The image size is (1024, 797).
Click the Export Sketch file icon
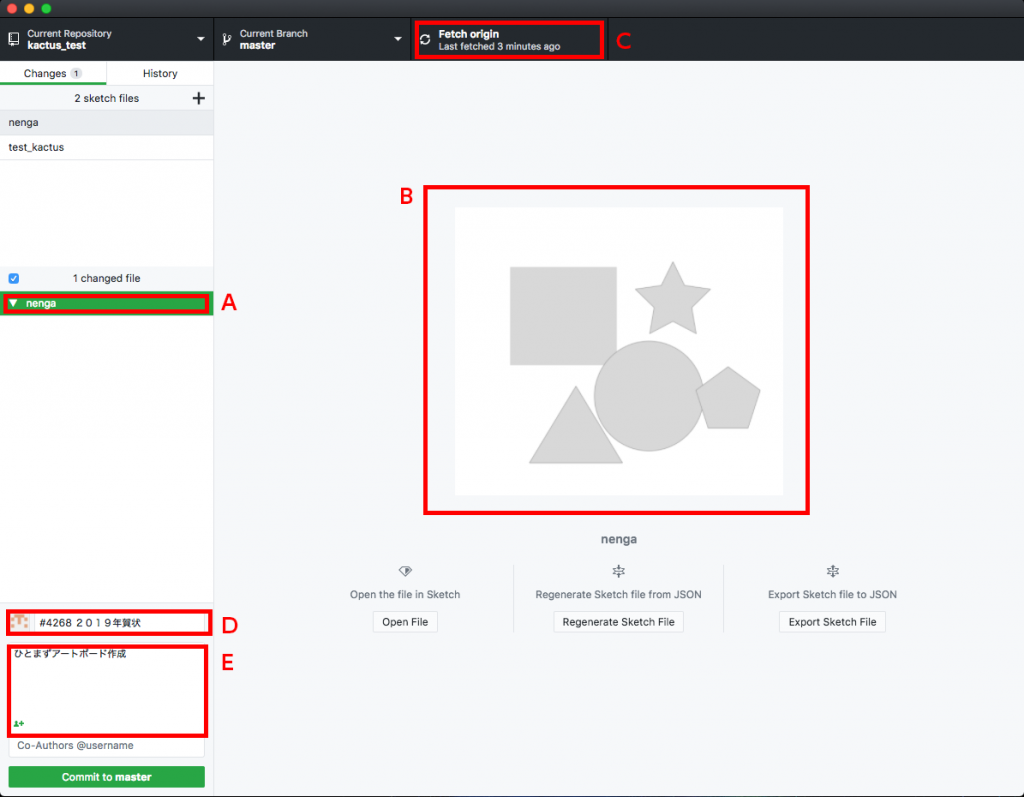(x=833, y=571)
